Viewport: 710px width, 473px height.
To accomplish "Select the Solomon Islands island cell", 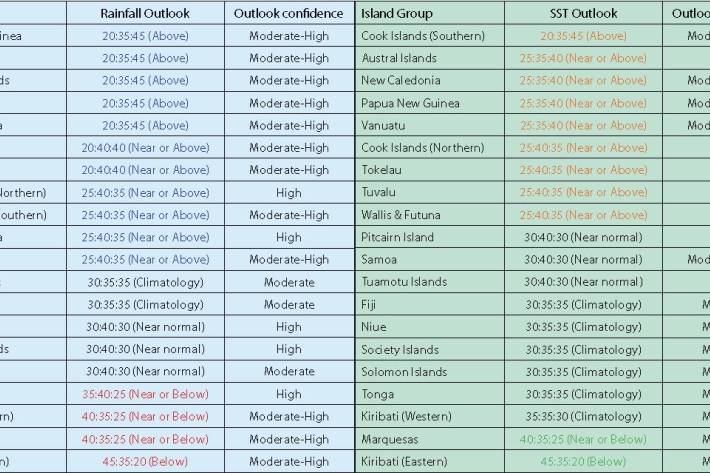I will point(404,372).
